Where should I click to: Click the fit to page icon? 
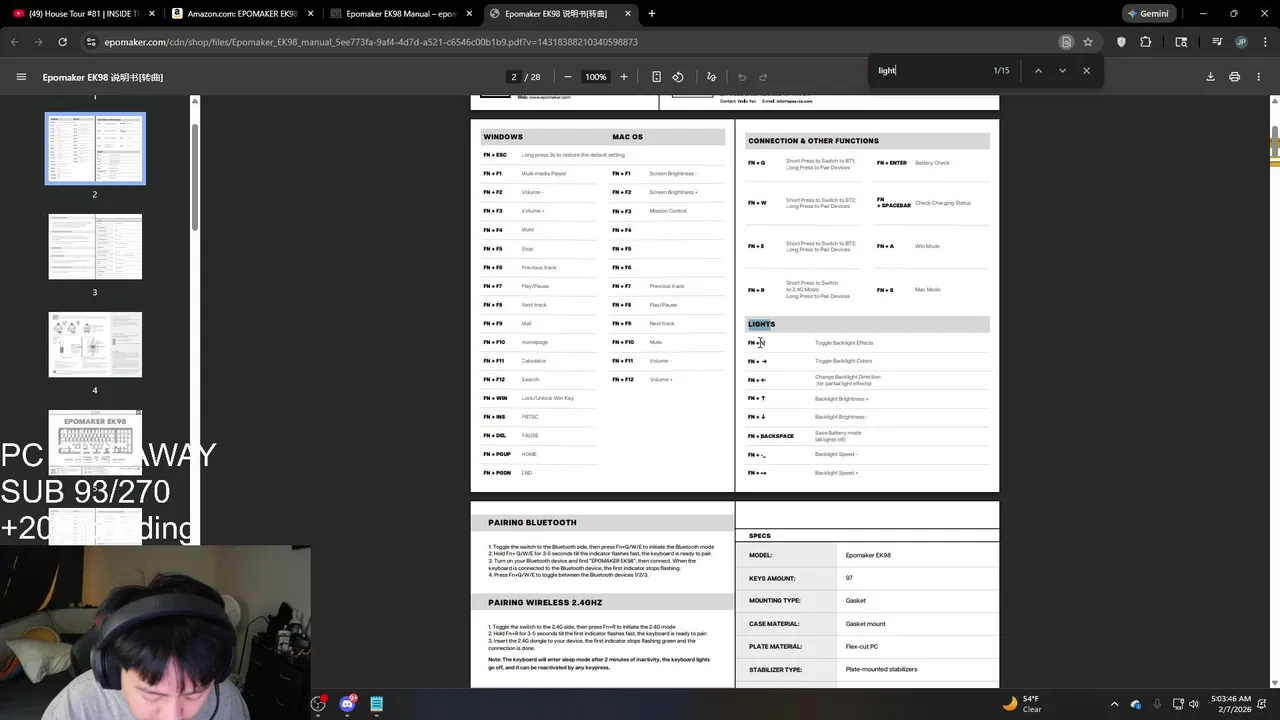pos(656,77)
